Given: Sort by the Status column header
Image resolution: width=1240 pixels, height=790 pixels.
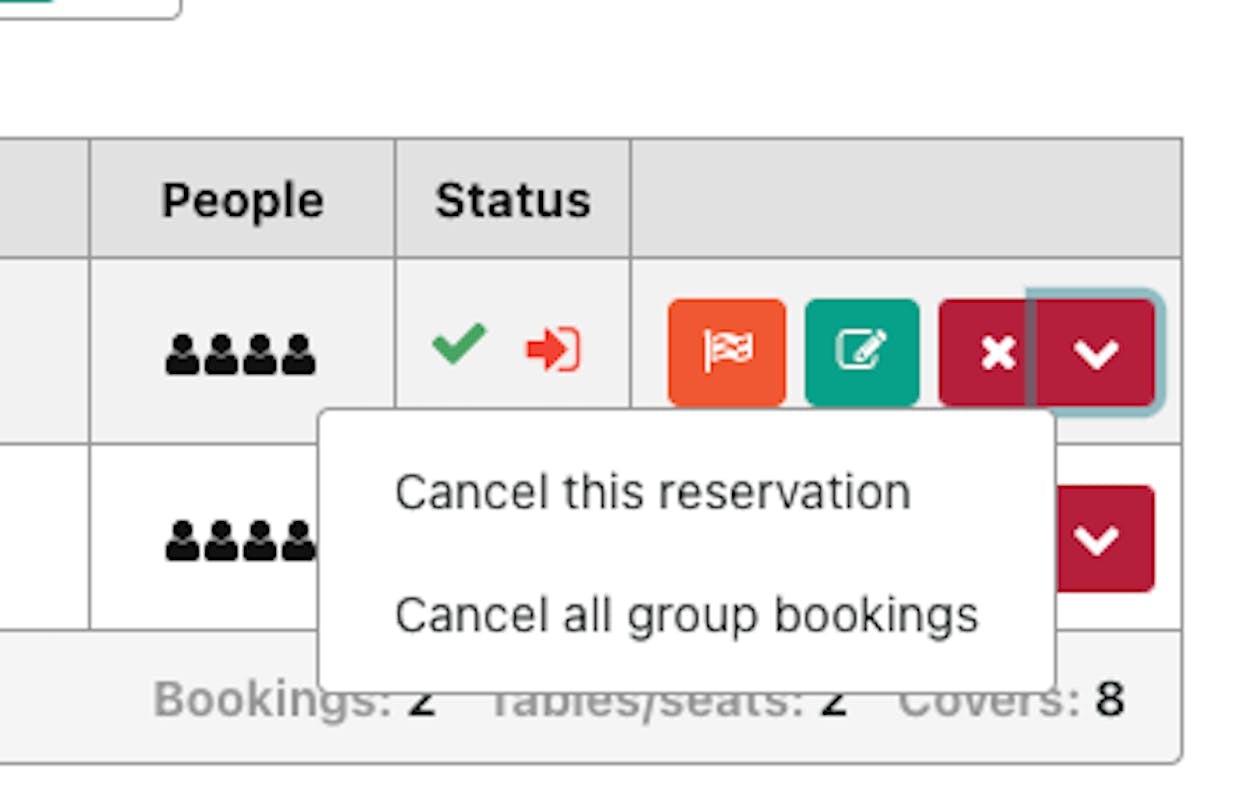Looking at the screenshot, I should (x=512, y=200).
